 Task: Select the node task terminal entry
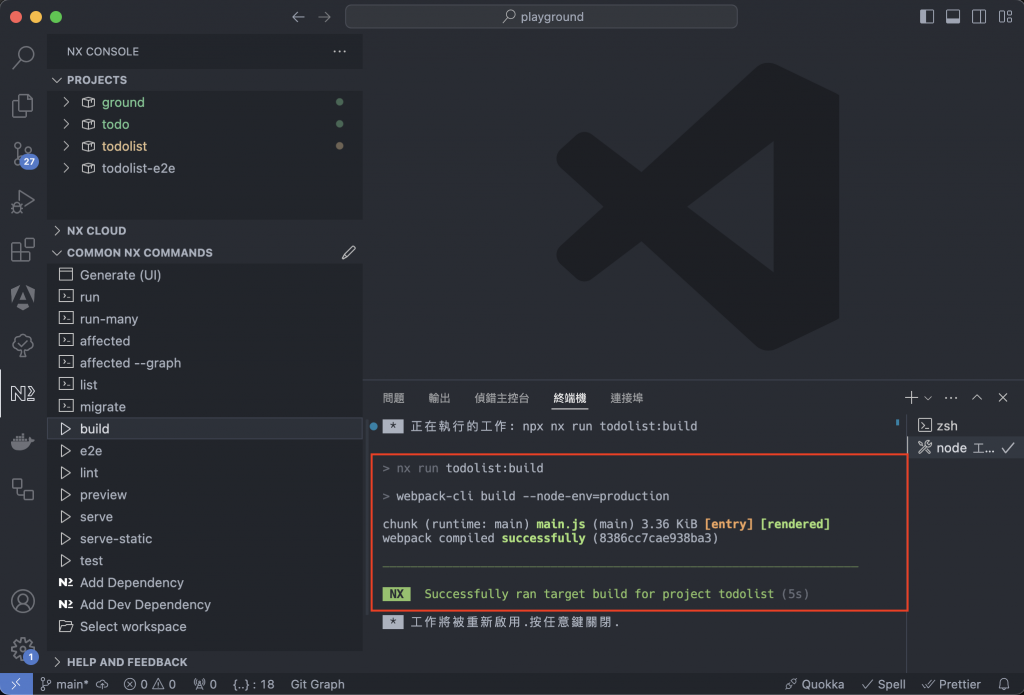tap(966, 447)
